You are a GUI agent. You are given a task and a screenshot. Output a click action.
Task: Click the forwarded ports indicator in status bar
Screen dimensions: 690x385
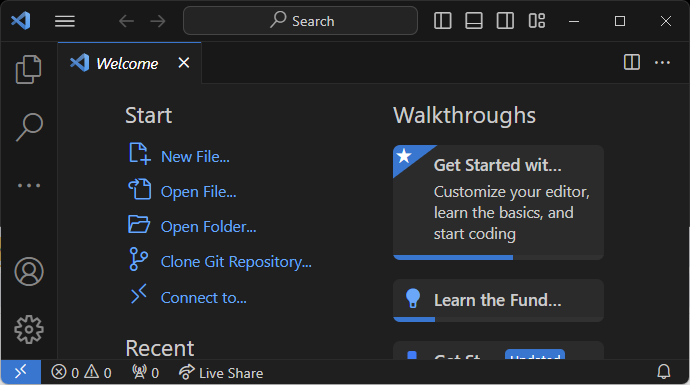click(x=146, y=373)
